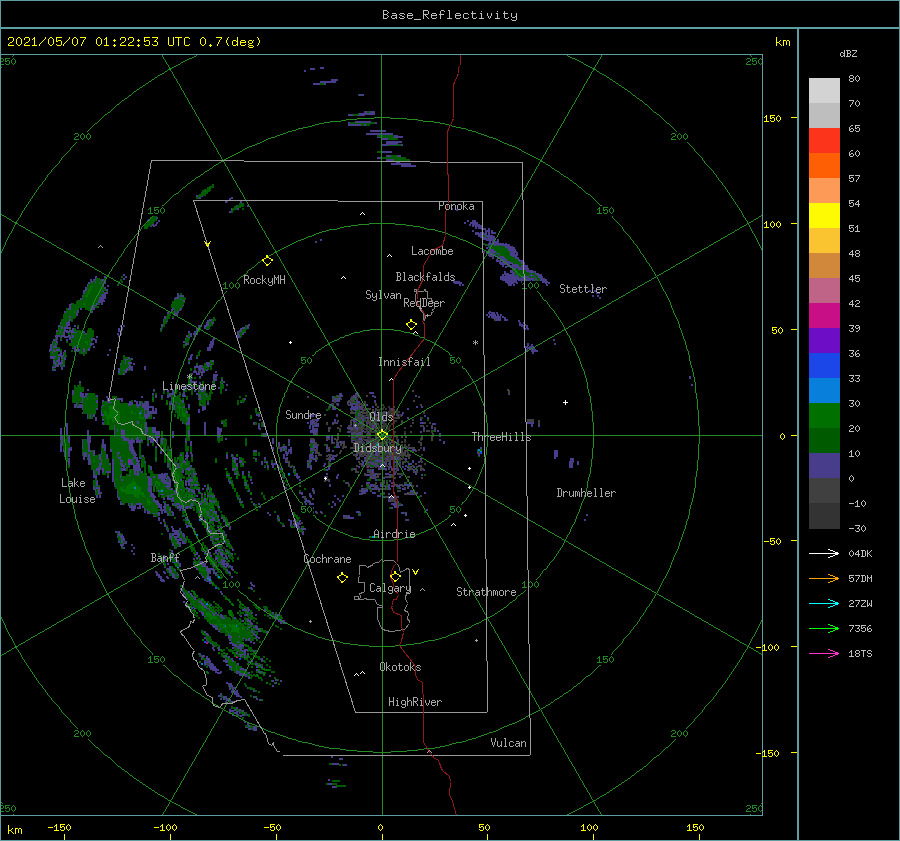The image size is (900, 841).
Task: Click yellow diamond marker below RedDeer label
Action: (411, 325)
